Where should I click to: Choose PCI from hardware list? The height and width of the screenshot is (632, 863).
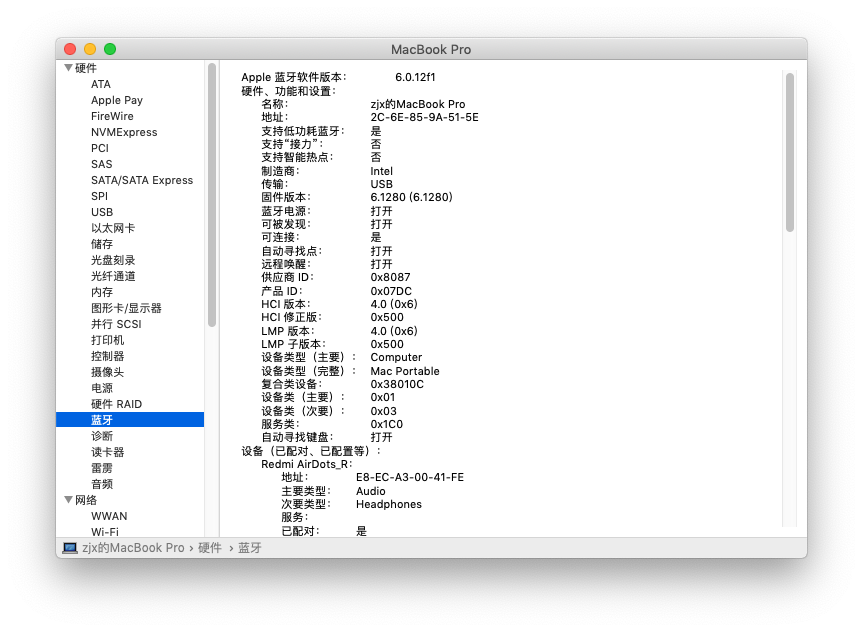coord(100,148)
